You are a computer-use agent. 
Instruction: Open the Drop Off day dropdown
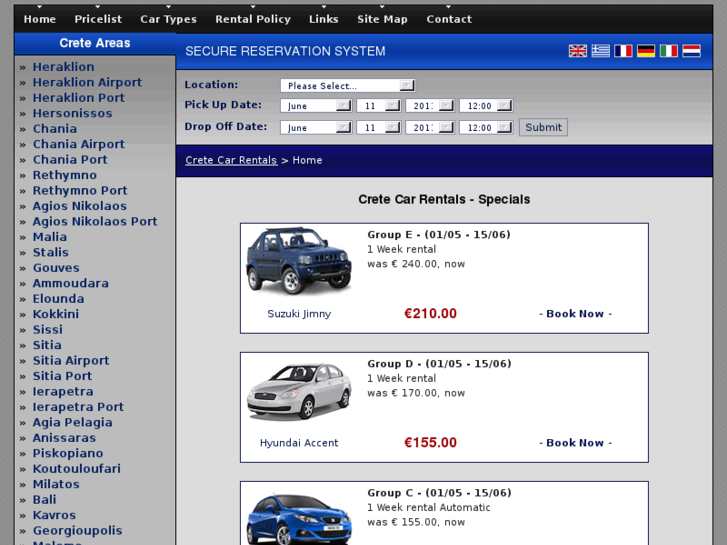[x=378, y=128]
